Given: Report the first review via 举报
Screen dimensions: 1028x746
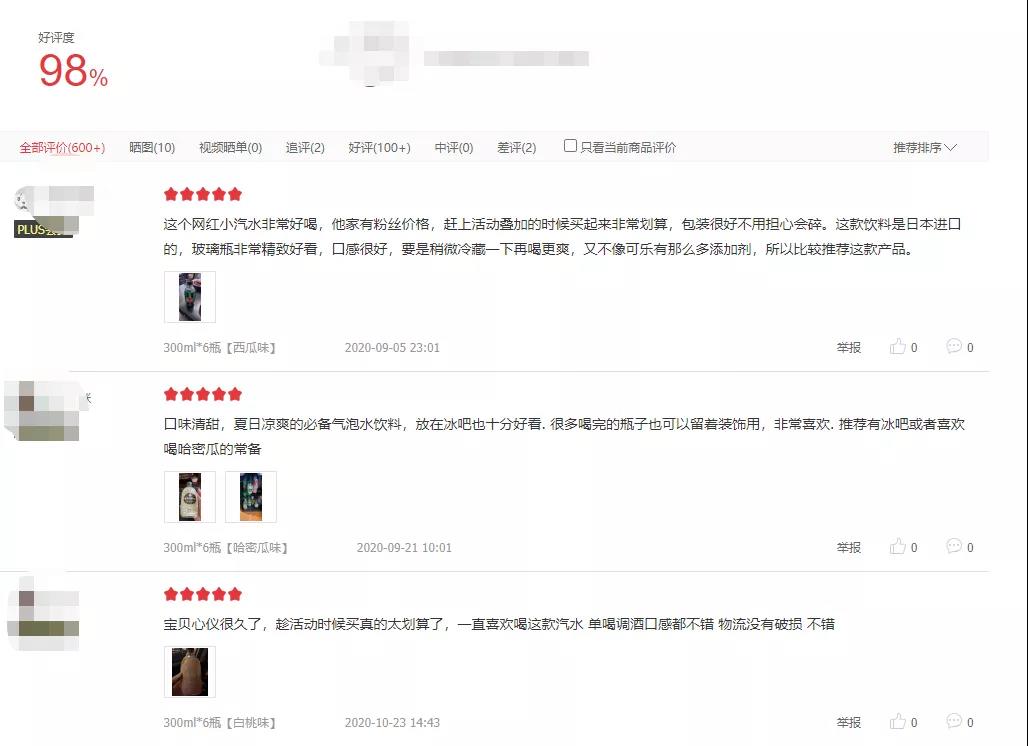Looking at the screenshot, I should click(x=848, y=347).
